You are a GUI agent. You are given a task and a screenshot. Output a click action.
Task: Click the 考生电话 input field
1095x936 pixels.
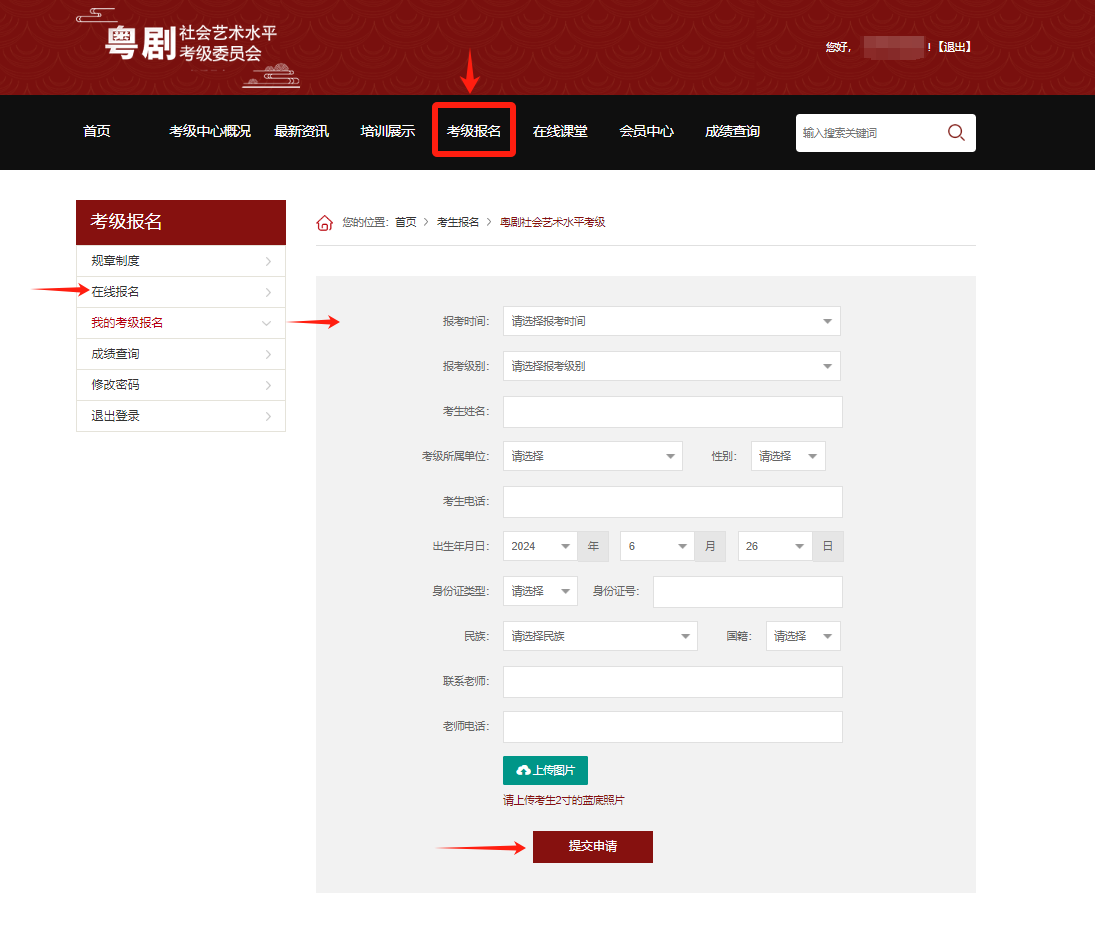click(673, 502)
